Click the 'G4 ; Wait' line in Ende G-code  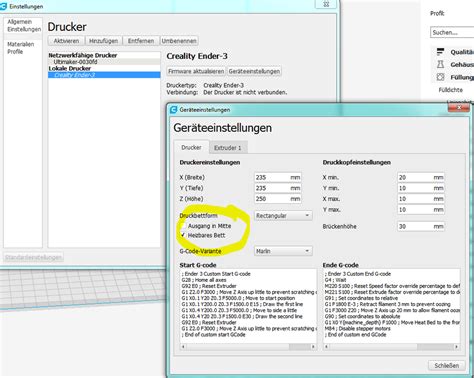[x=335, y=280]
